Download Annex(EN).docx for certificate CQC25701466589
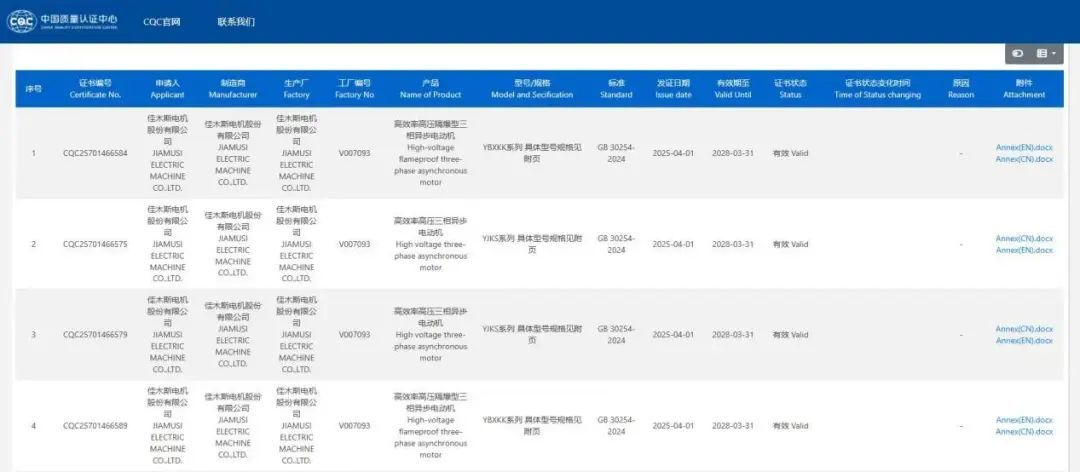The height and width of the screenshot is (472, 1080). coord(1024,420)
